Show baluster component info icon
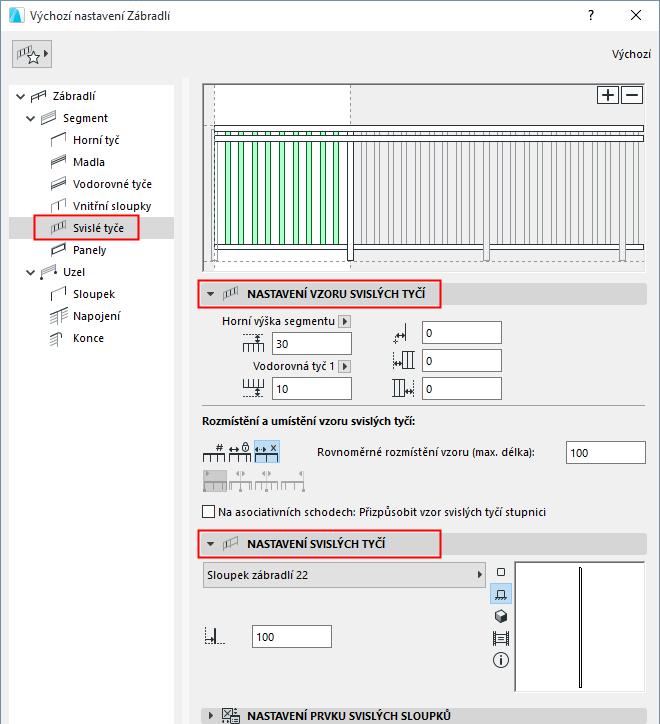This screenshot has width=660, height=724. (x=501, y=660)
